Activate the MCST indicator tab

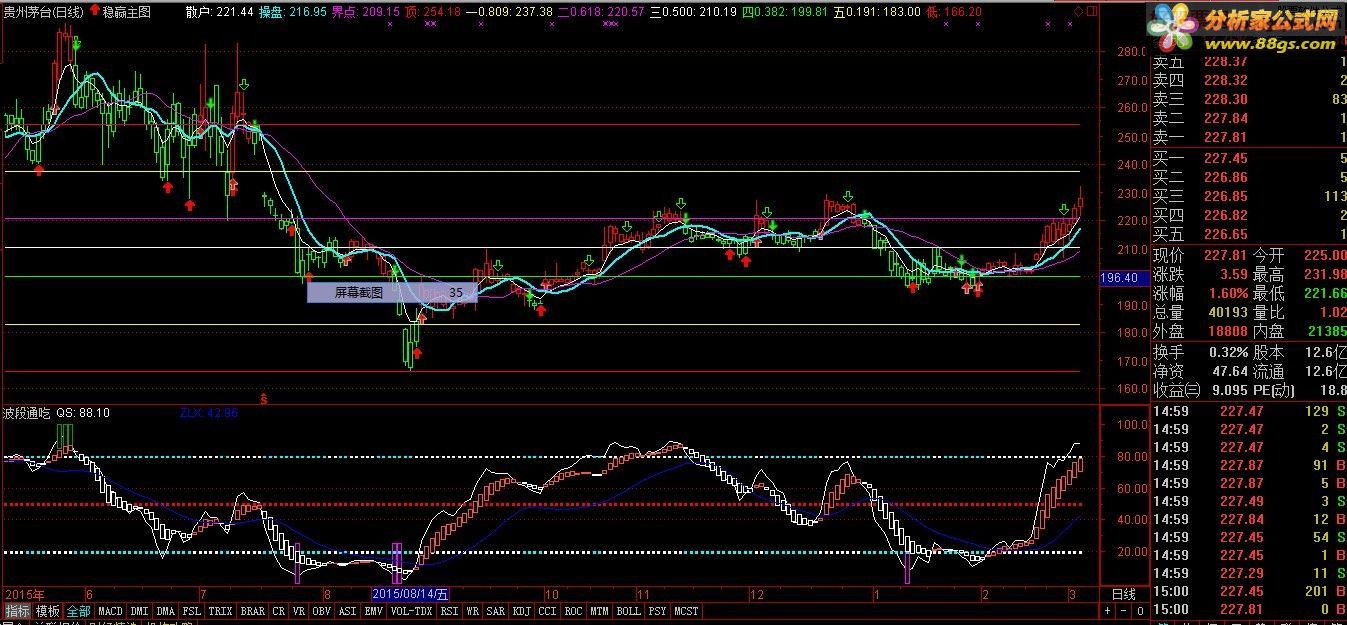coord(687,610)
